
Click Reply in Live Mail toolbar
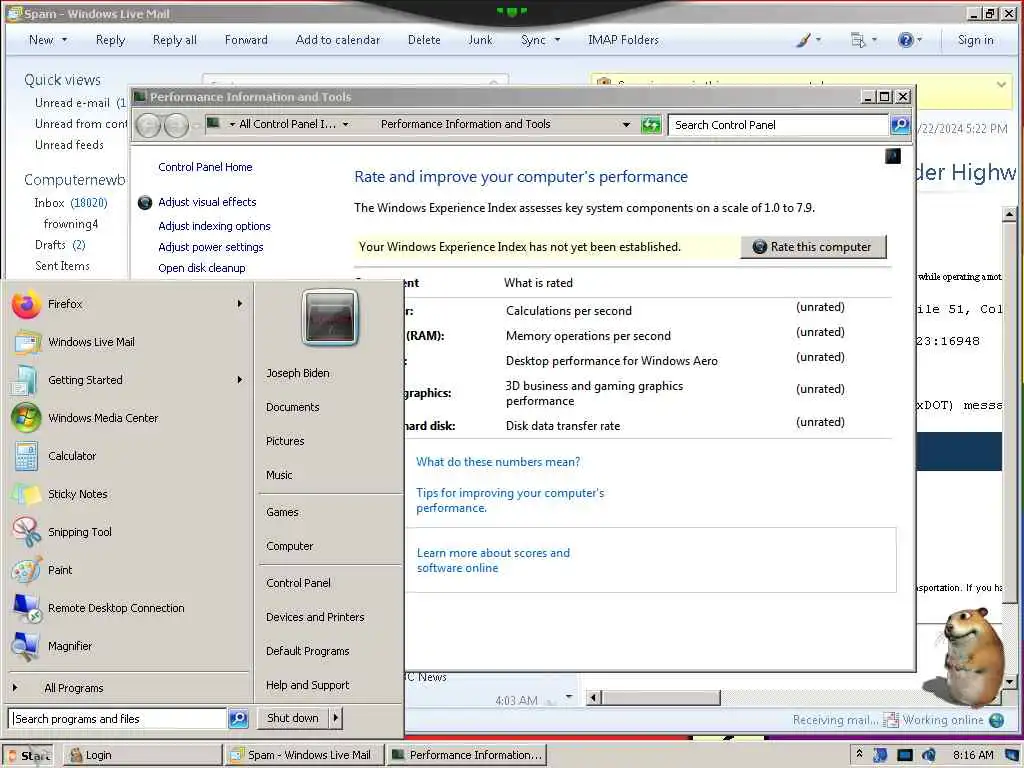pyautogui.click(x=110, y=40)
